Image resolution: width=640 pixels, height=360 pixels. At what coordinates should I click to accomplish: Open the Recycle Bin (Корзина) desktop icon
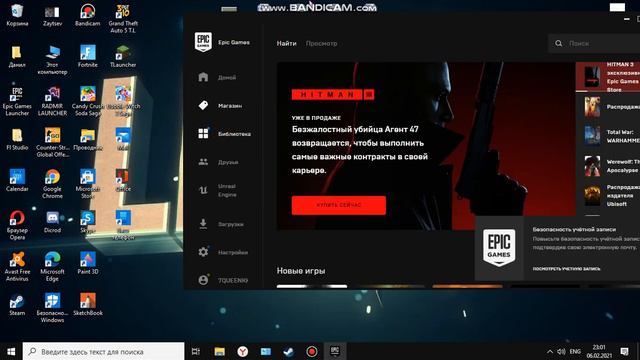coord(17,16)
